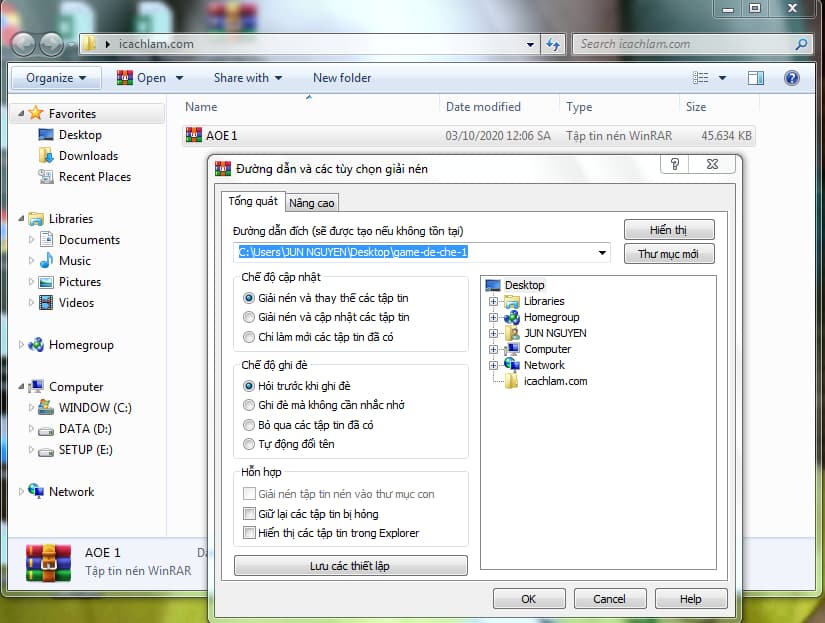Click the DATA (D:) drive icon

pos(46,430)
